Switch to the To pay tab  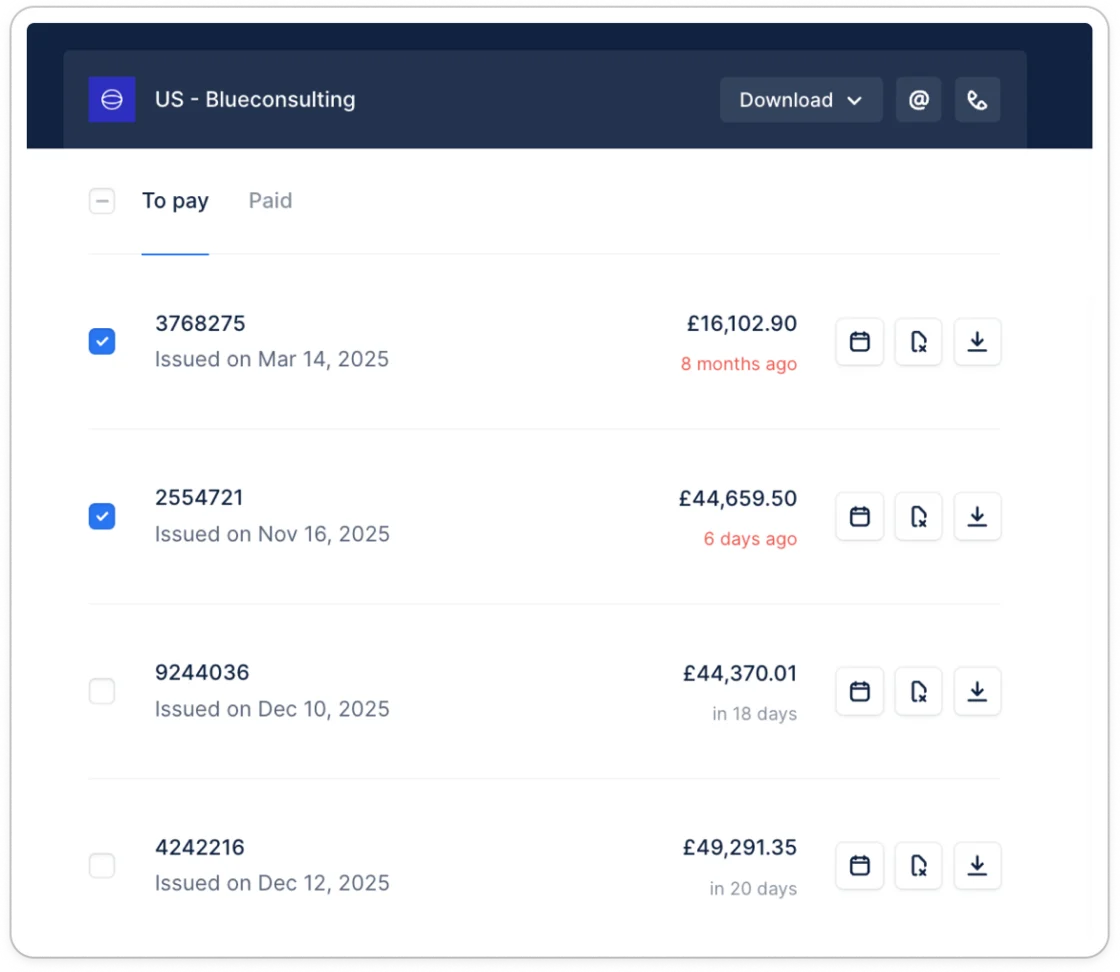[x=175, y=201]
